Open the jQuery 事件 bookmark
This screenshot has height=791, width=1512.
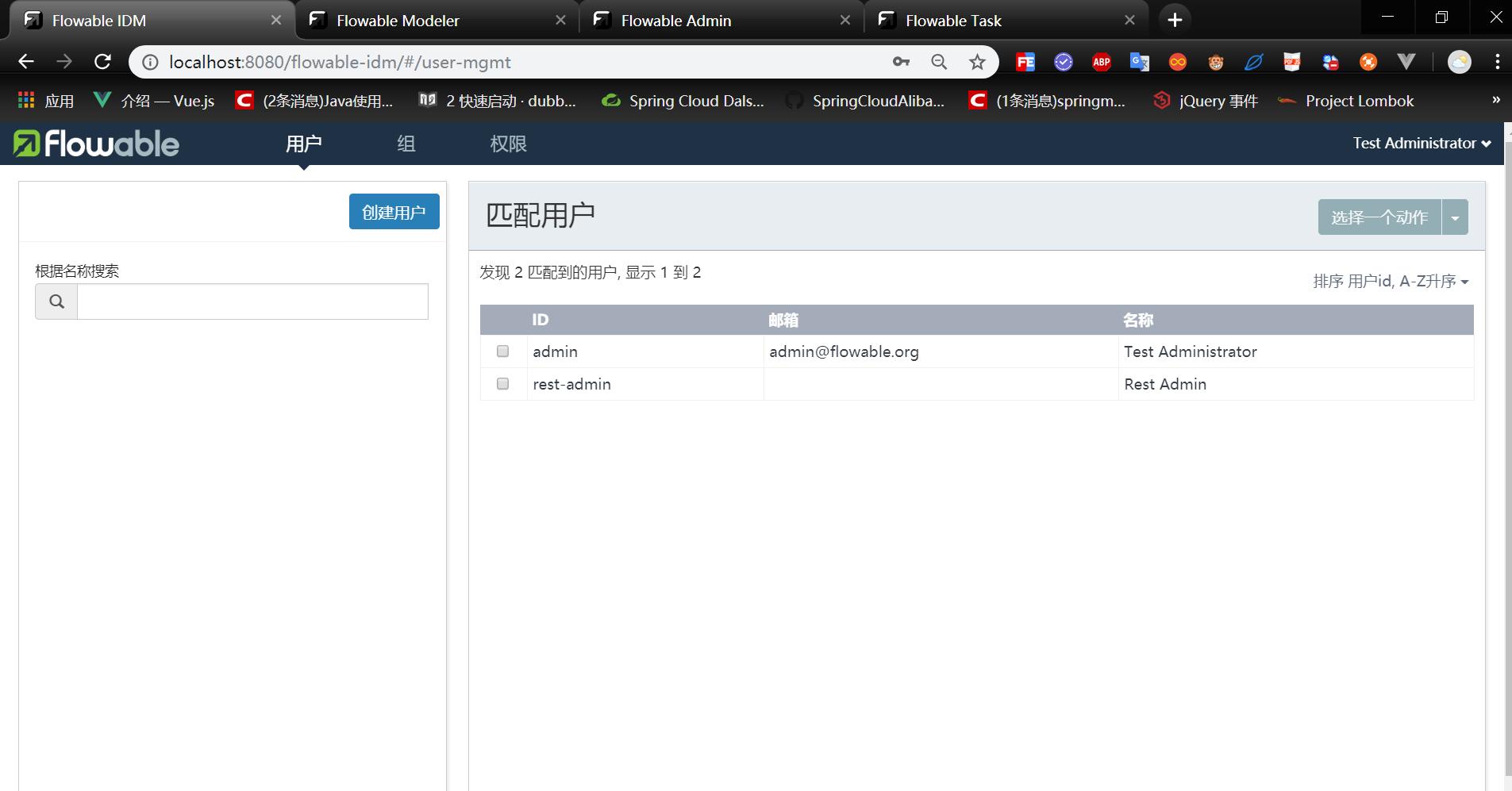[x=1206, y=101]
